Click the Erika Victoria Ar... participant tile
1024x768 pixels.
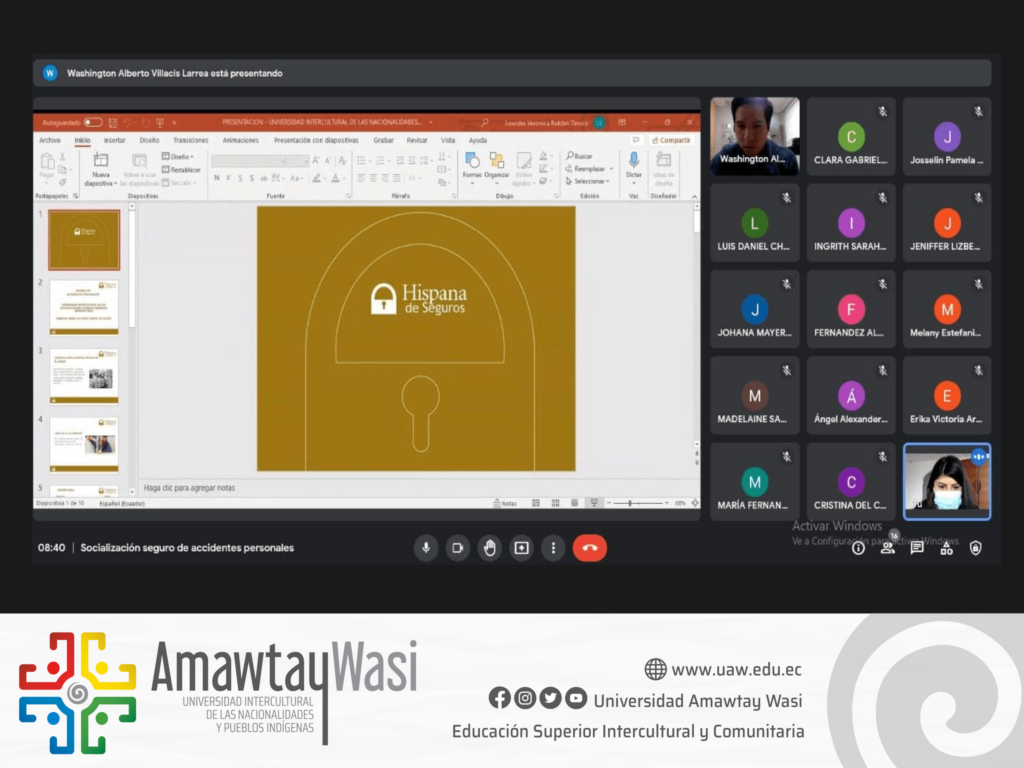click(947, 395)
